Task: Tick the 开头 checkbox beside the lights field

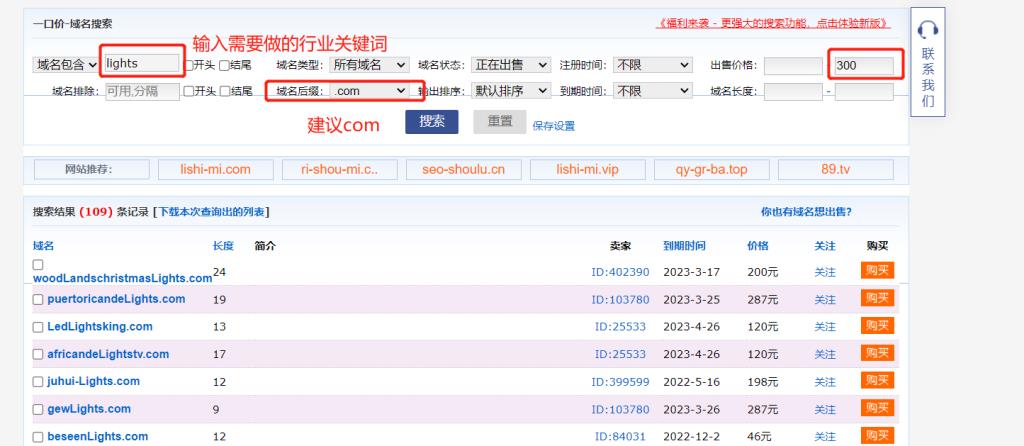Action: click(x=189, y=65)
